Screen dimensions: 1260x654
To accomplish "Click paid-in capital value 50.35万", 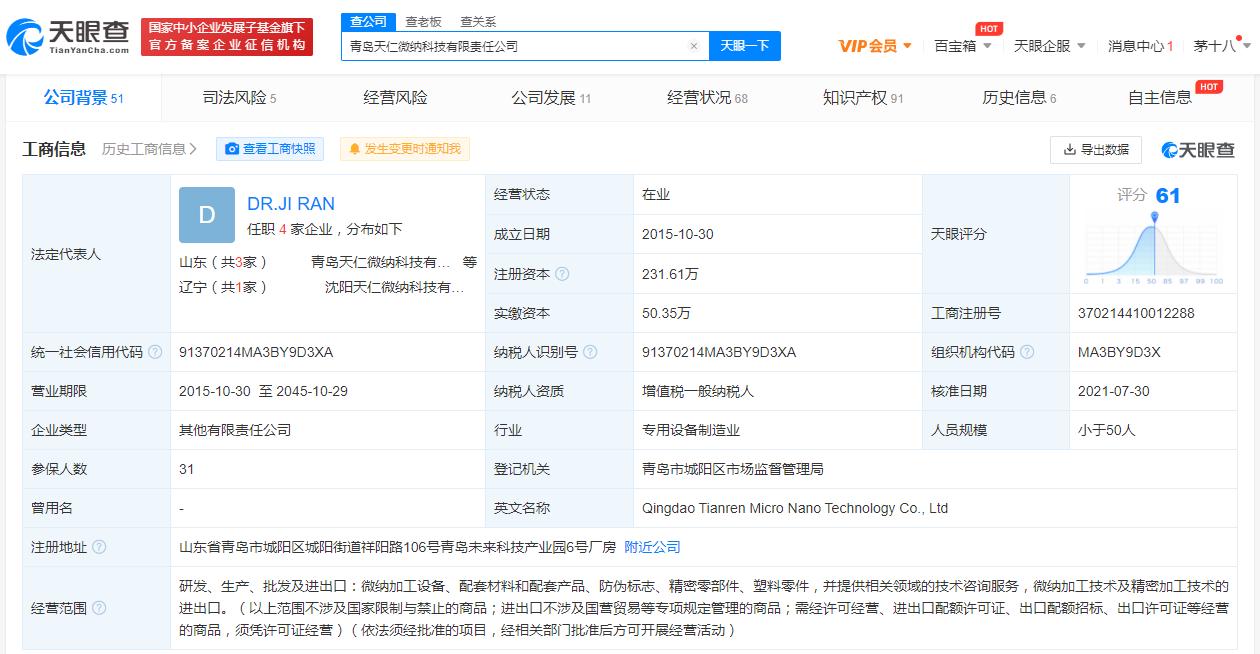I will 666,313.
